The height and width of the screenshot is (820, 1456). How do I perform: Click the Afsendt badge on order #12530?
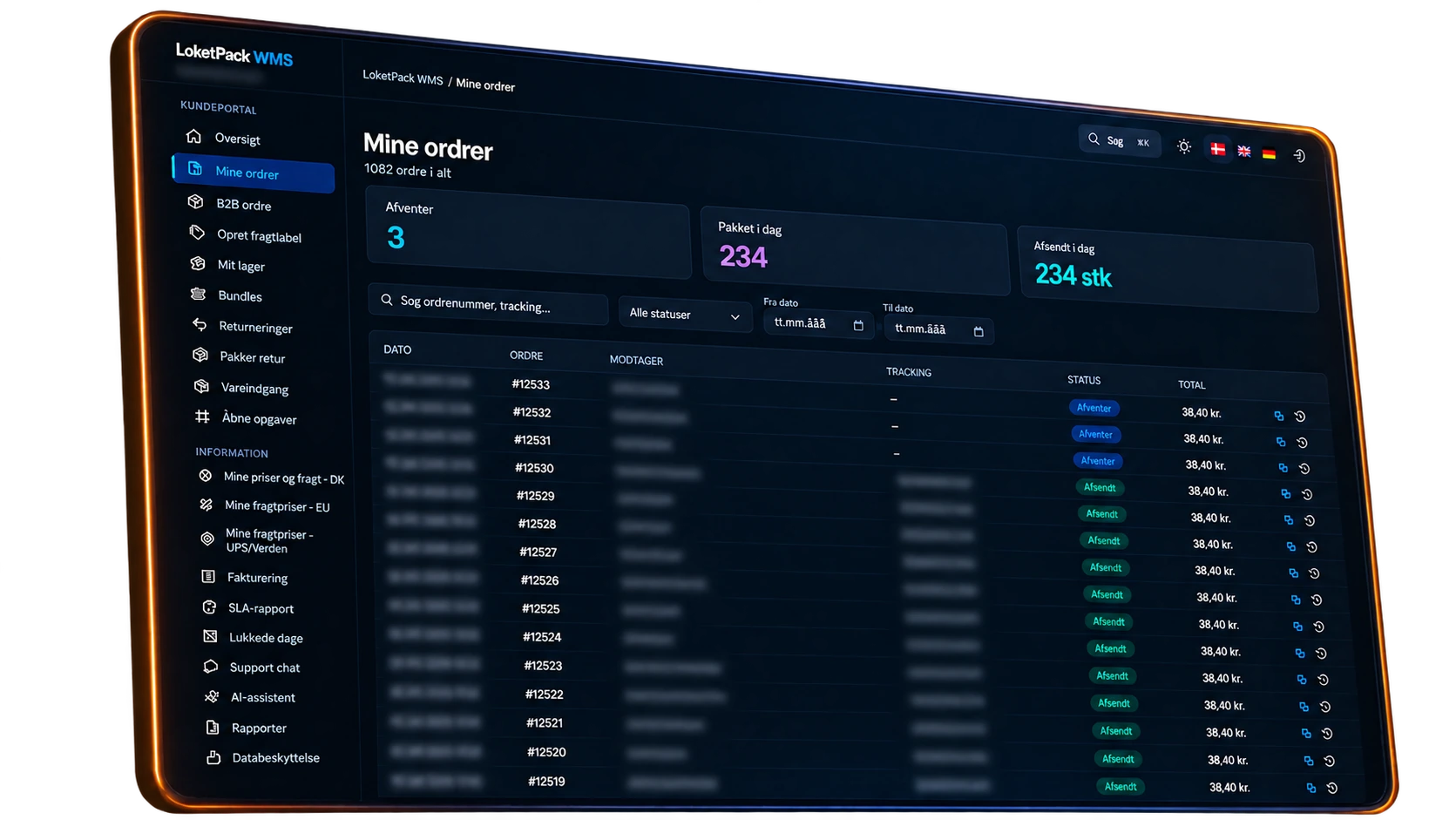tap(1100, 487)
